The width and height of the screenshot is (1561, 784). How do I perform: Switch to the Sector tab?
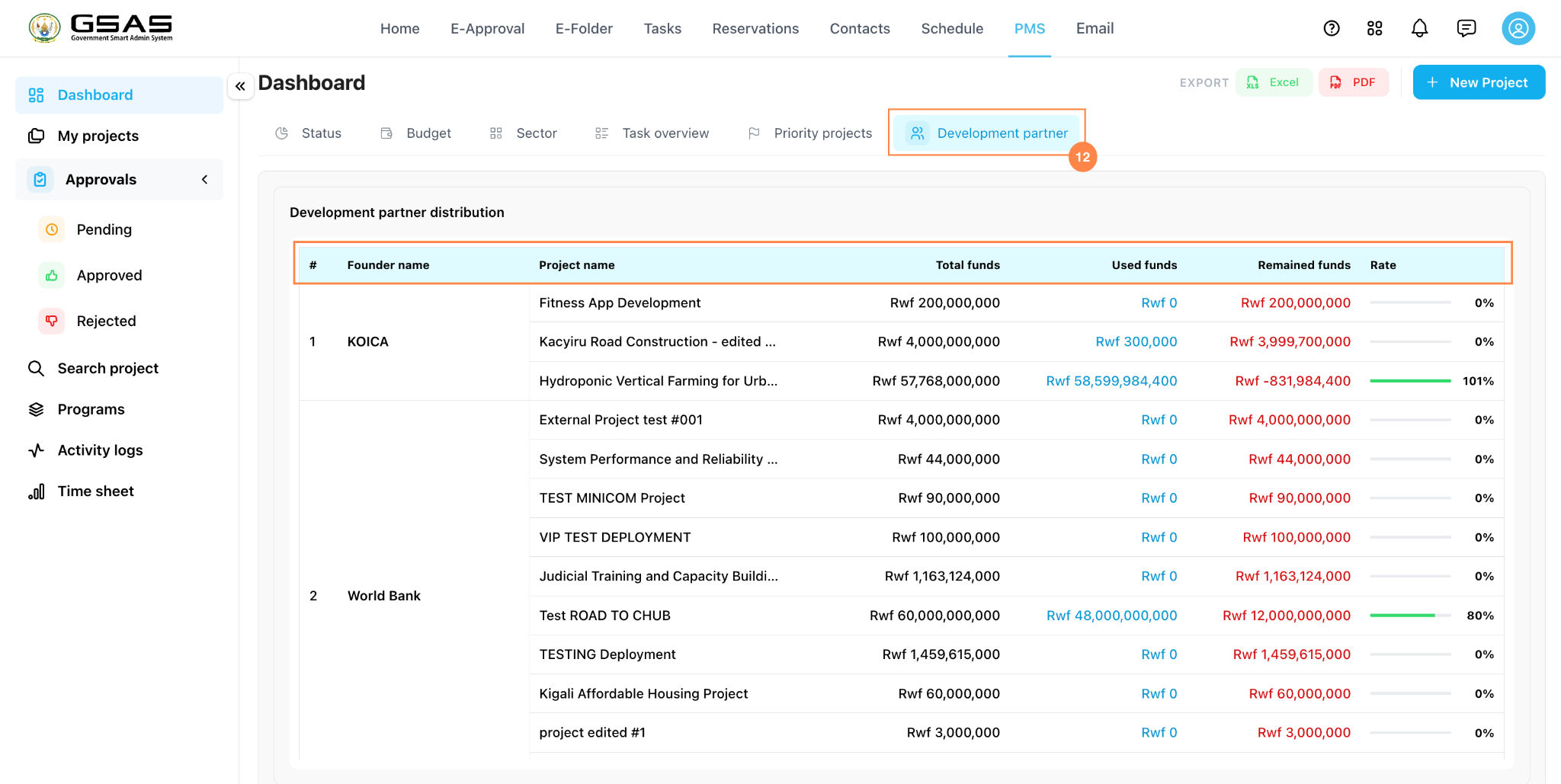click(x=524, y=133)
